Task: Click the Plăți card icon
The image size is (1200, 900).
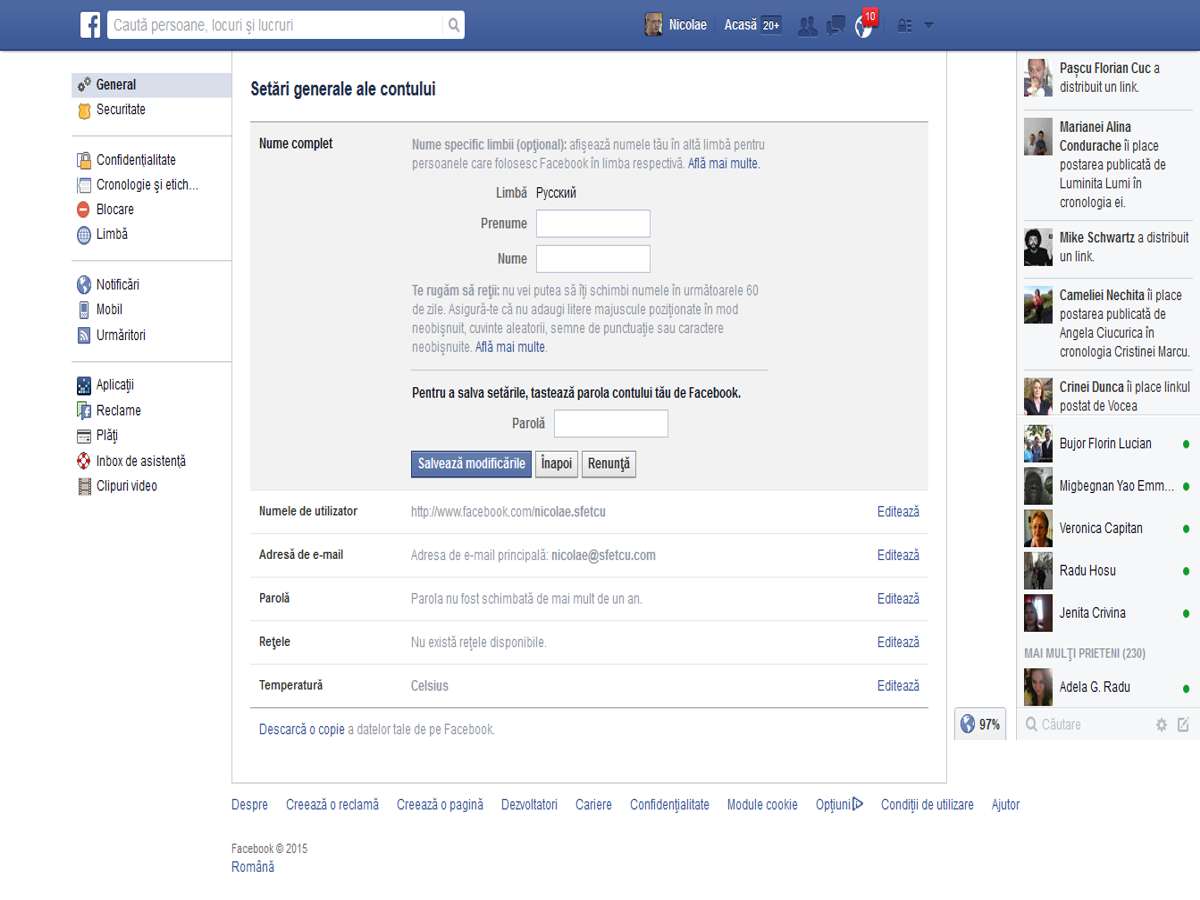Action: [84, 436]
